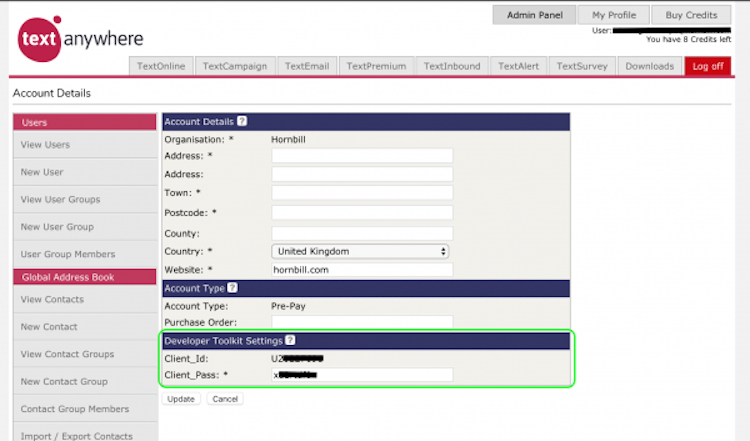Click the Log off button

tap(708, 66)
